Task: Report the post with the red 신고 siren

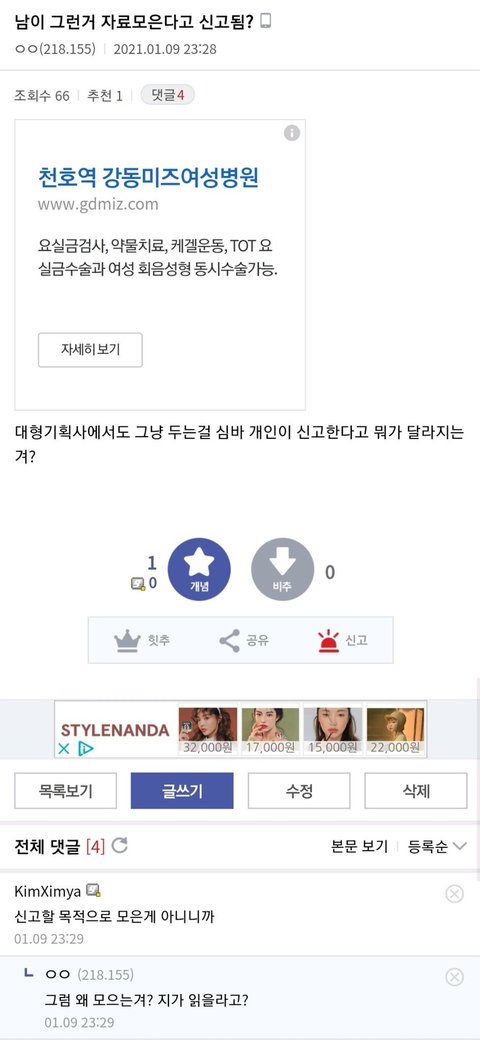Action: (x=328, y=641)
